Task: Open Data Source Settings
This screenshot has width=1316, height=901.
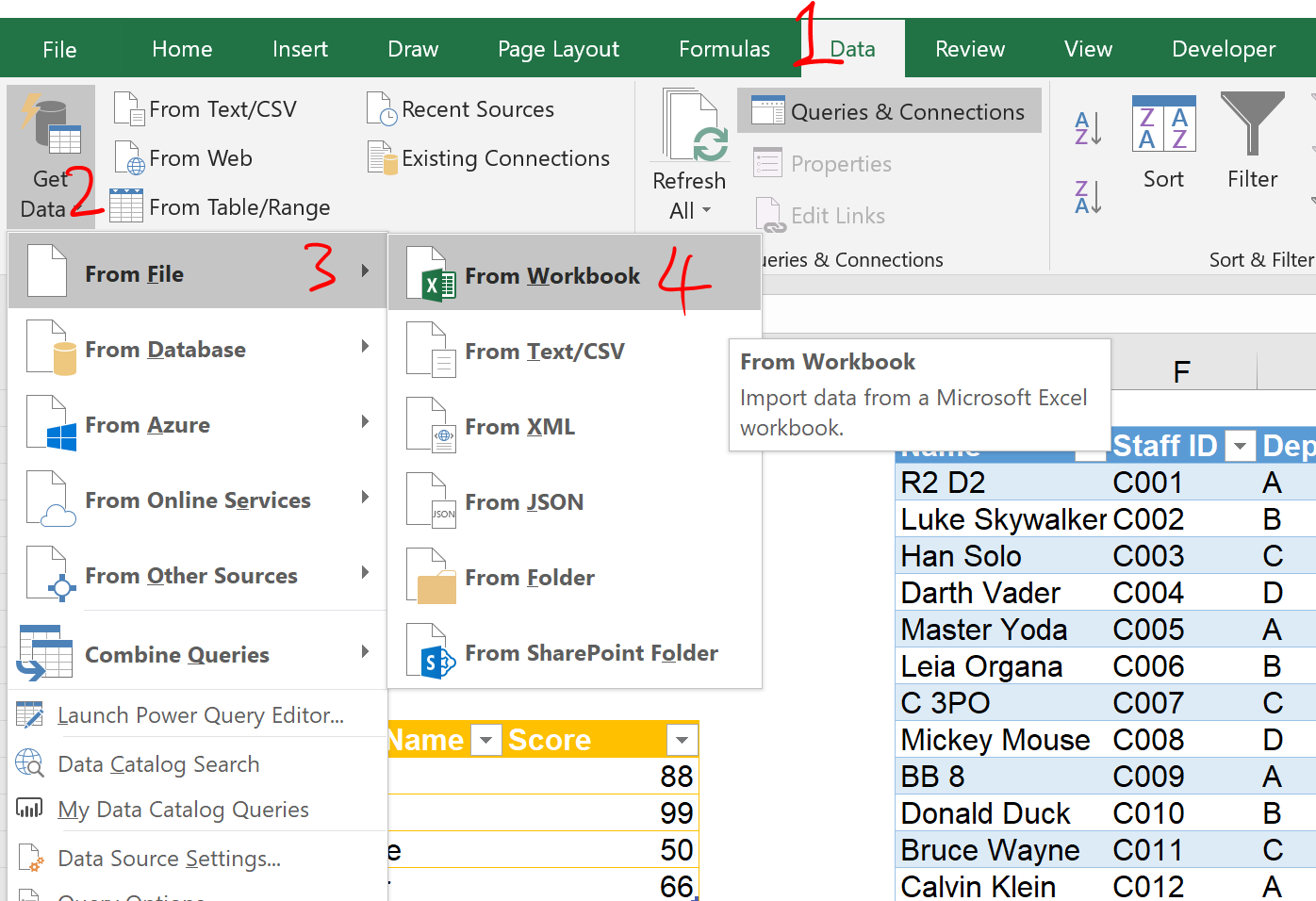Action: coord(169,859)
